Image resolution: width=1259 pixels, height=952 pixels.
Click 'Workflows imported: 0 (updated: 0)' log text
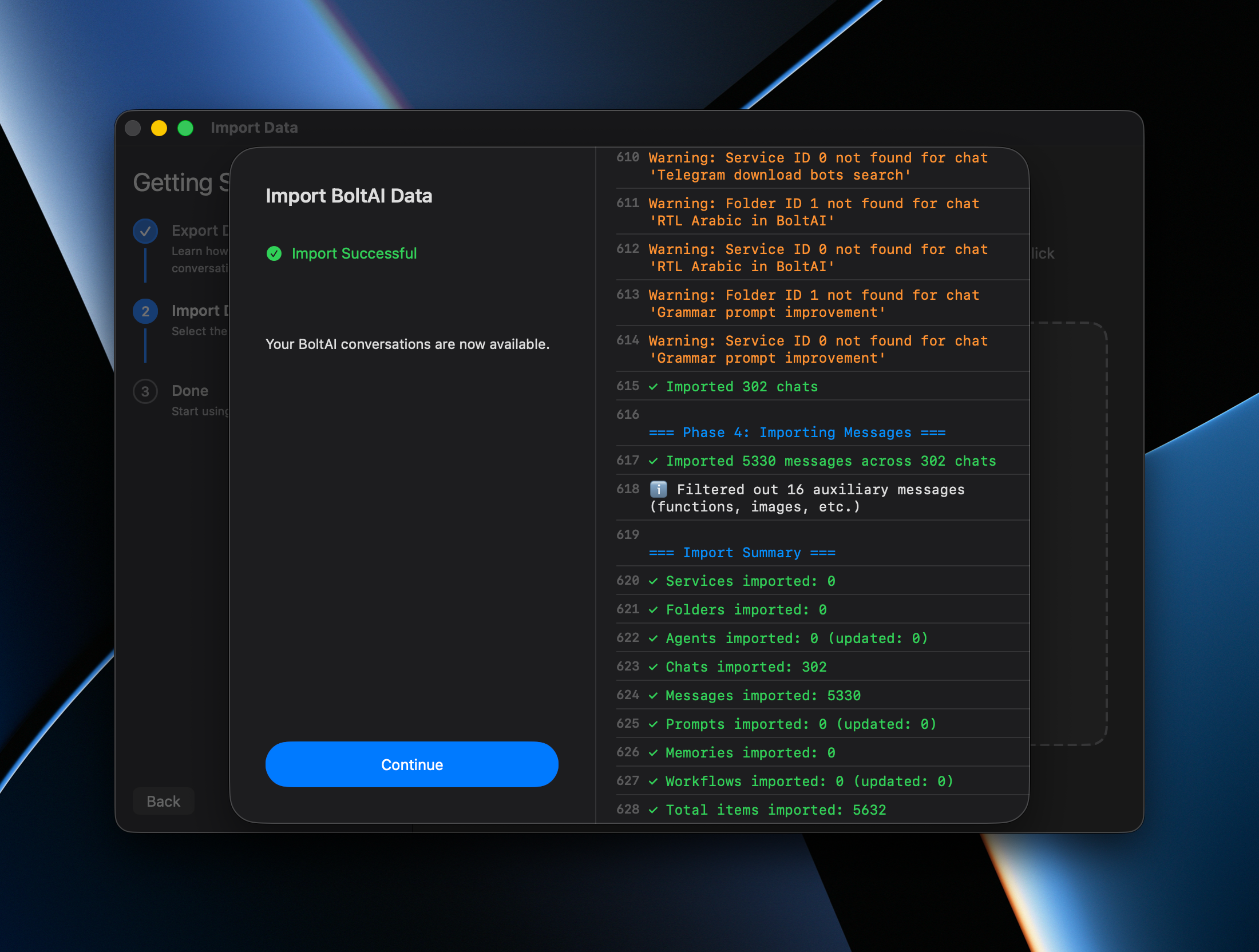810,782
